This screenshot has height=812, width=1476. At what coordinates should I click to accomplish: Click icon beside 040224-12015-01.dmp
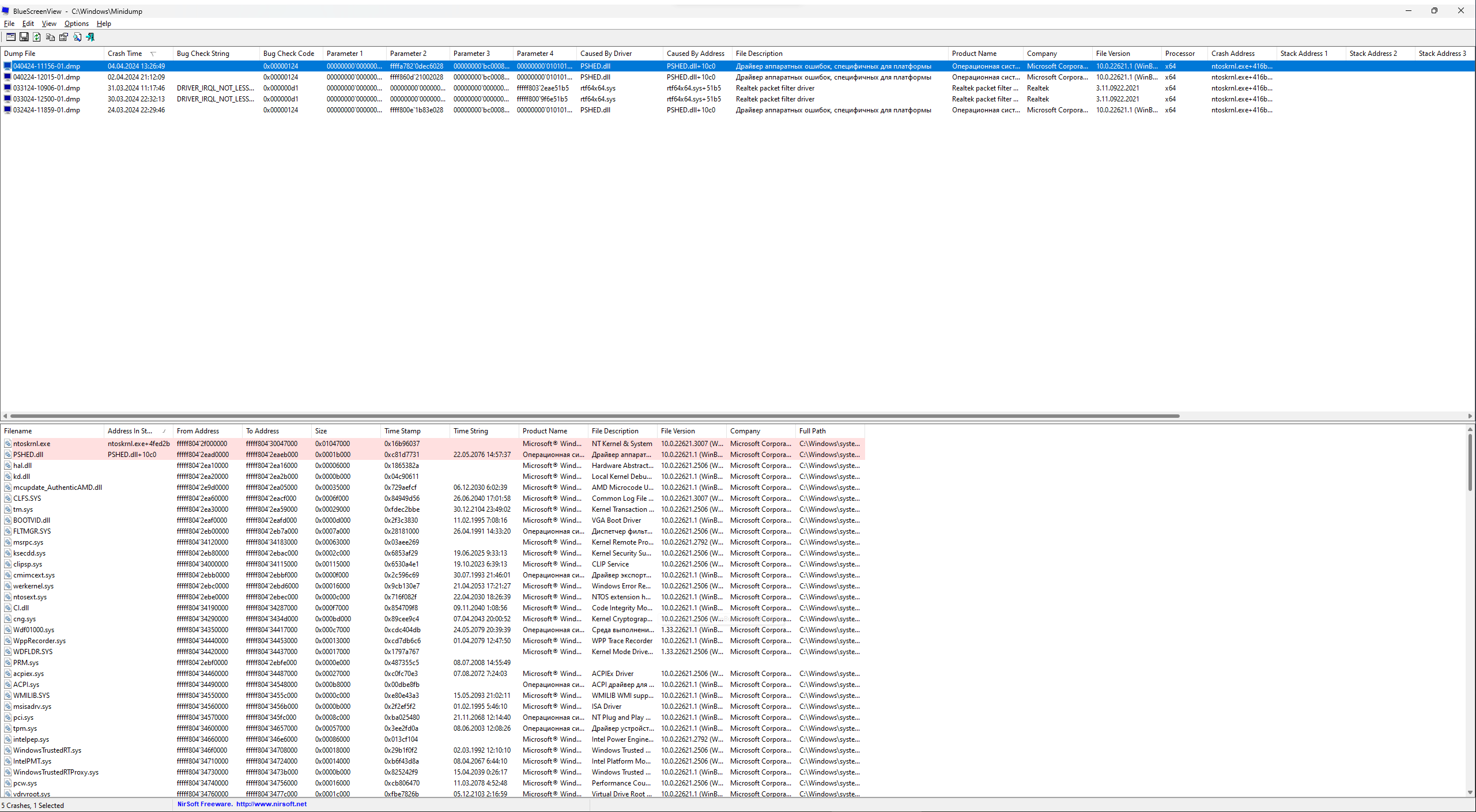click(7, 77)
